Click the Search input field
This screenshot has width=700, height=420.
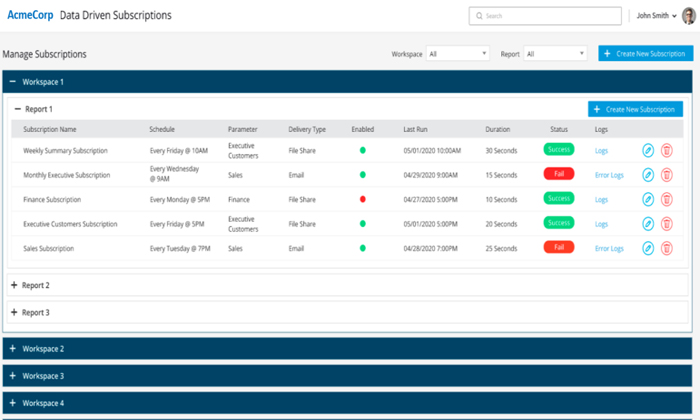tap(545, 16)
